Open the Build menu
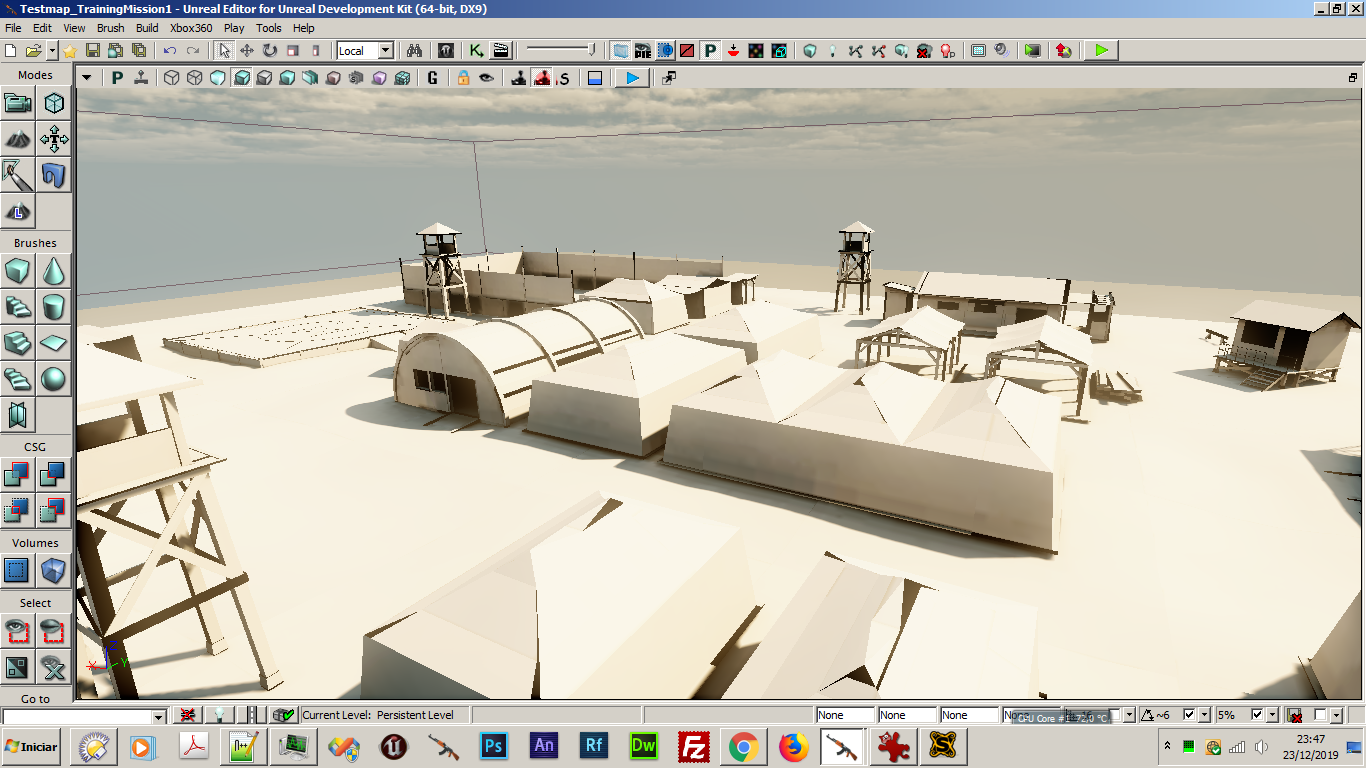This screenshot has height=768, width=1366. 147,28
